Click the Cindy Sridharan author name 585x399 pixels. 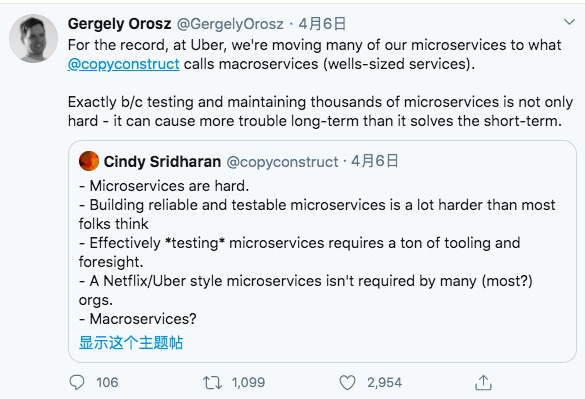pos(162,162)
